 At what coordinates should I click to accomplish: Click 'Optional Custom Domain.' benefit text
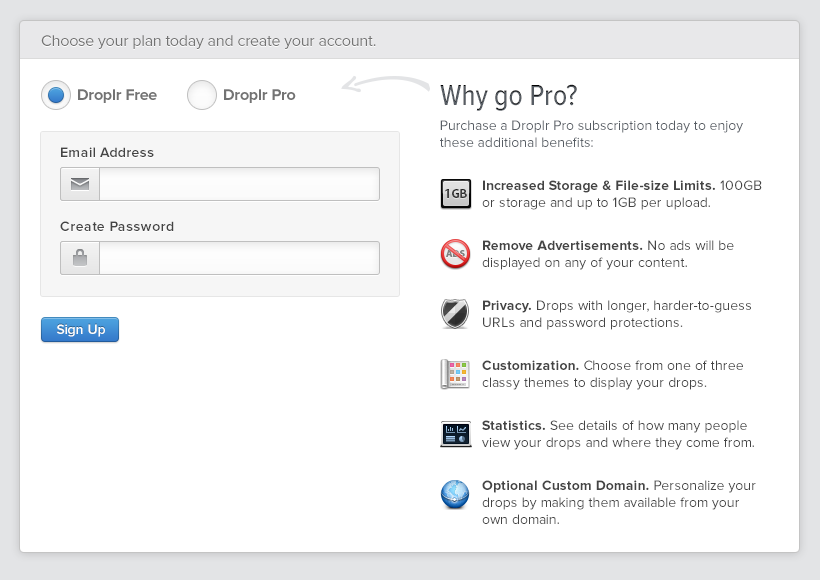[x=565, y=486]
